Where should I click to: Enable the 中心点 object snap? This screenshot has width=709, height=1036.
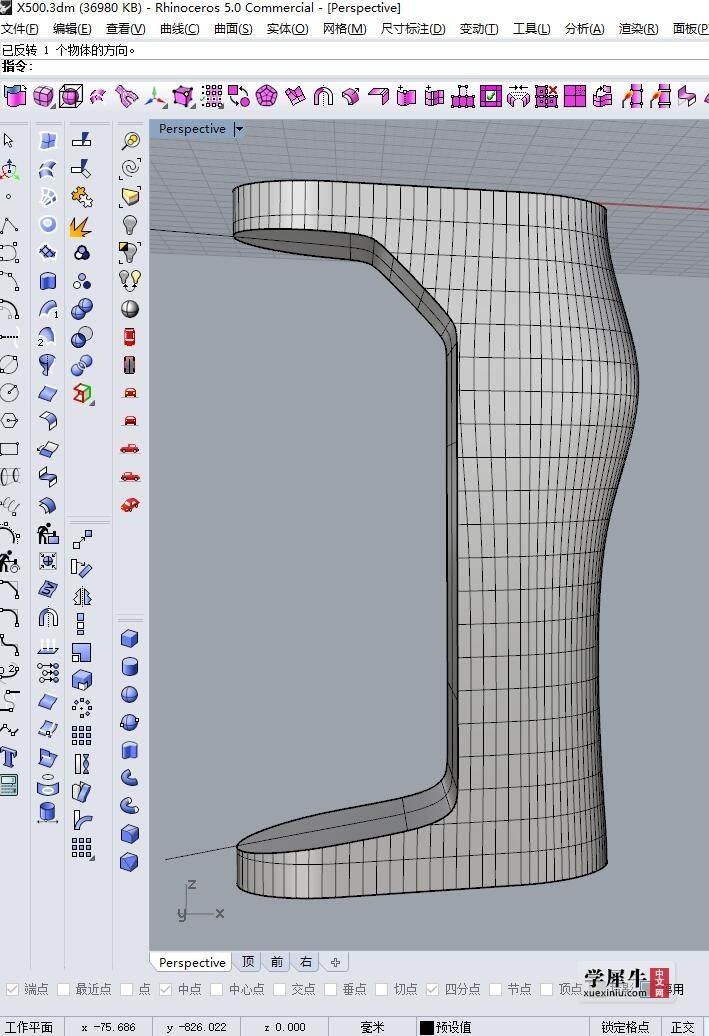[x=217, y=989]
